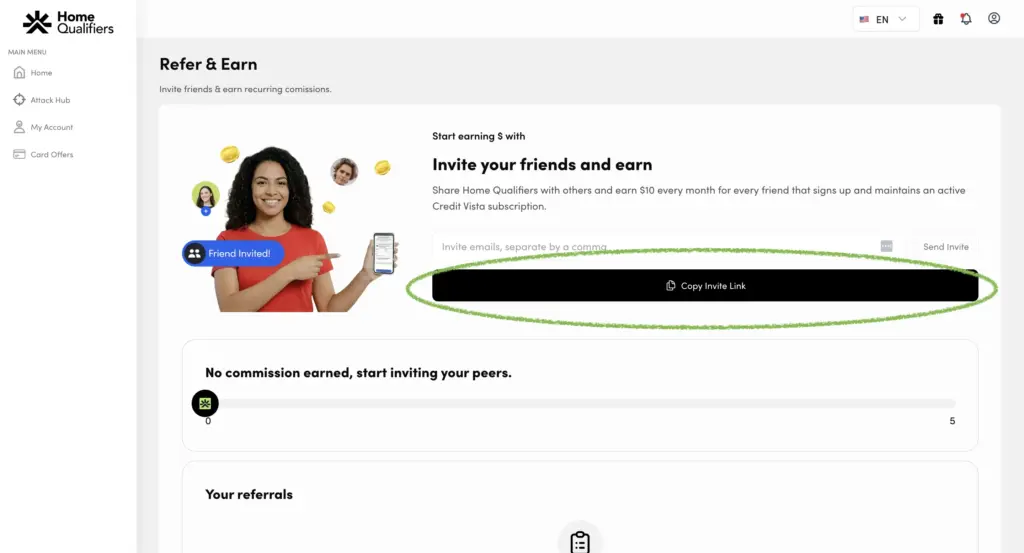Open the notifications bell icon

966,19
